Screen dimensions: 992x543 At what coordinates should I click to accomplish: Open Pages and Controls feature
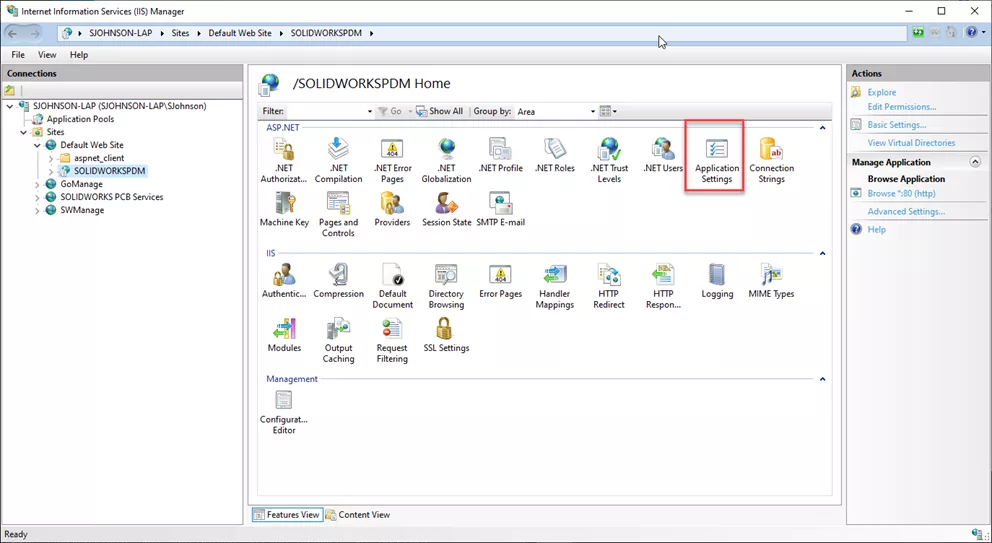coord(338,215)
